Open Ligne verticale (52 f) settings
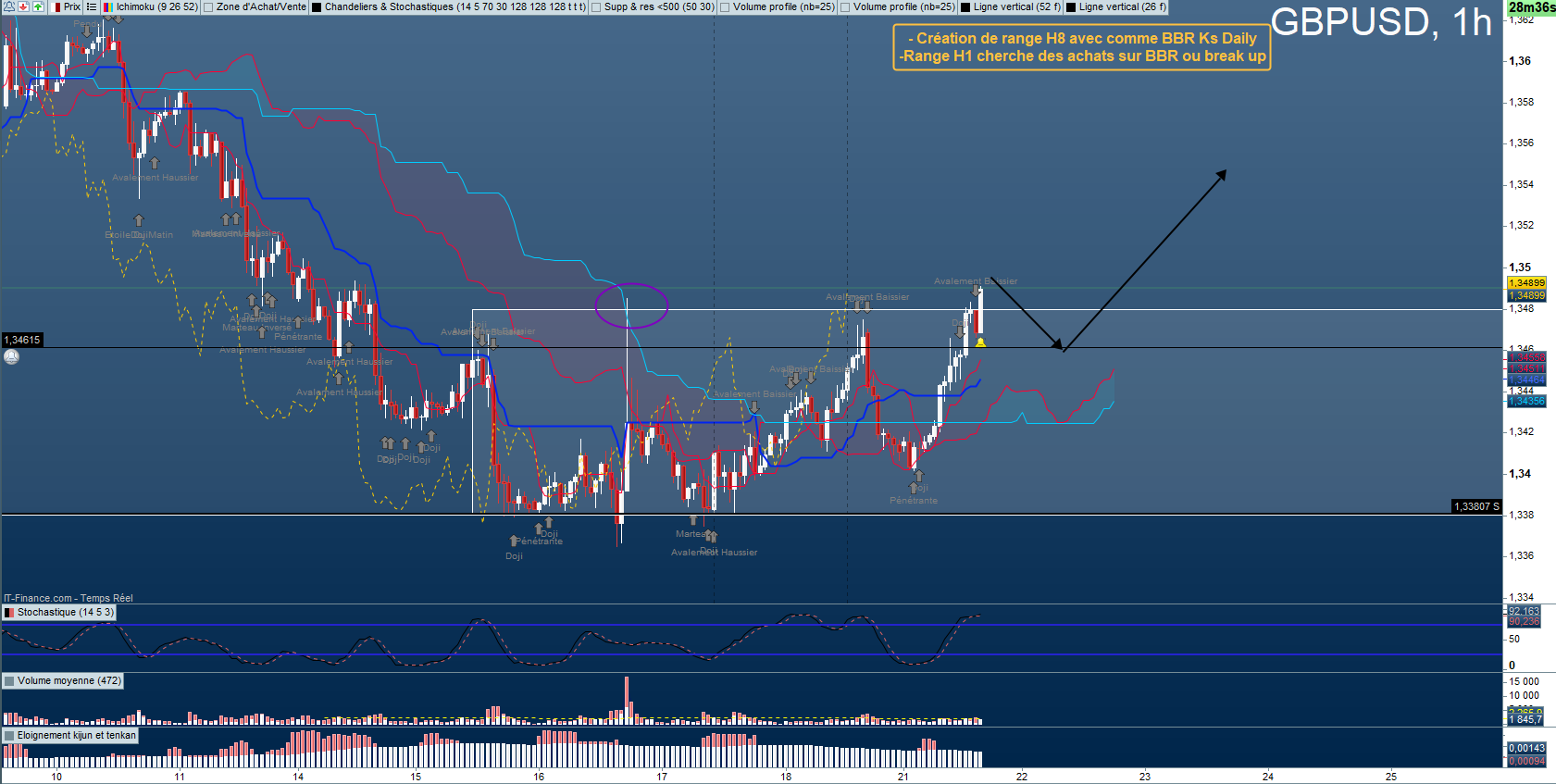This screenshot has height=784, width=1556. (1017, 6)
